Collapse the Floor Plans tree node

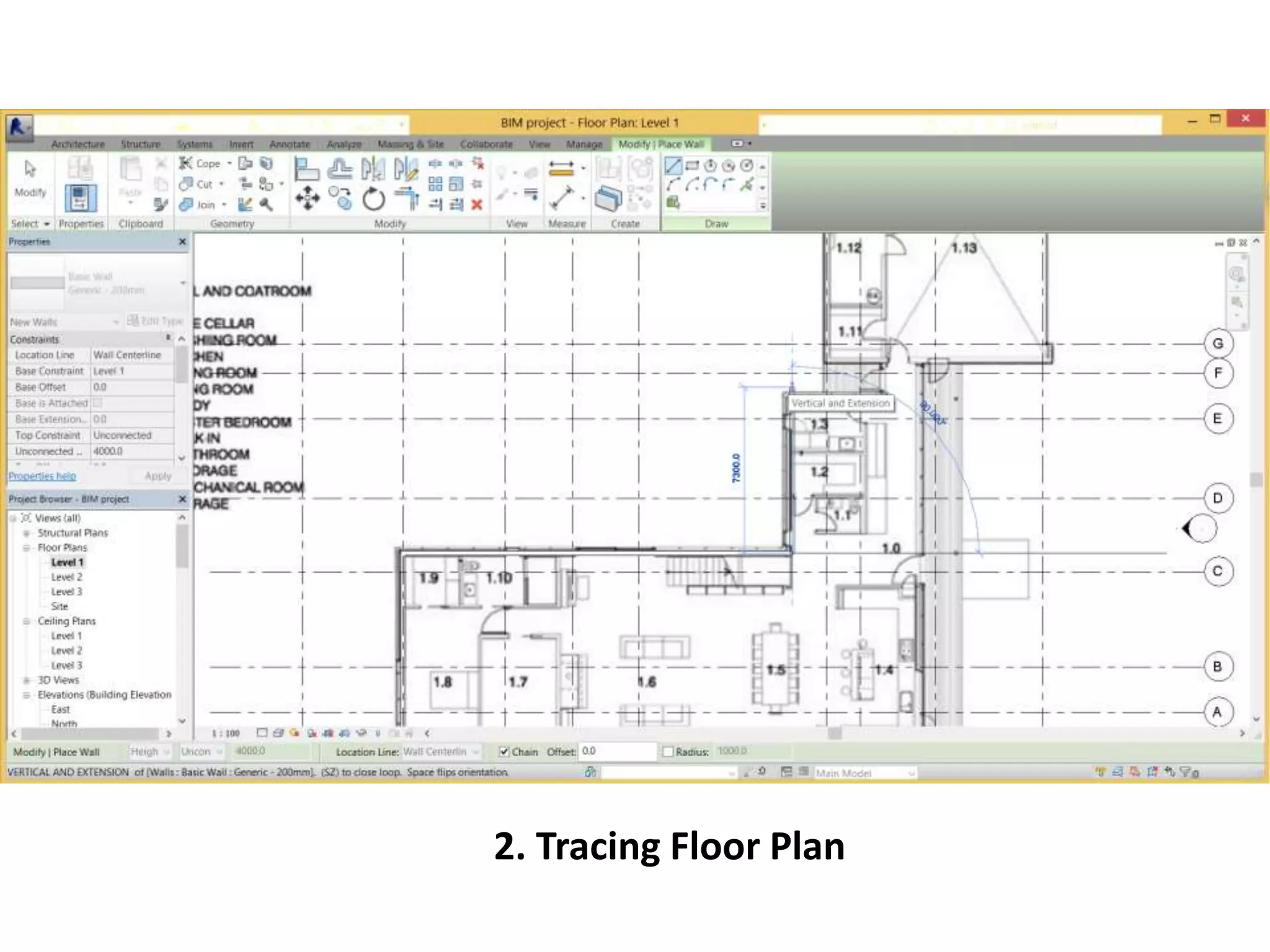(27, 548)
